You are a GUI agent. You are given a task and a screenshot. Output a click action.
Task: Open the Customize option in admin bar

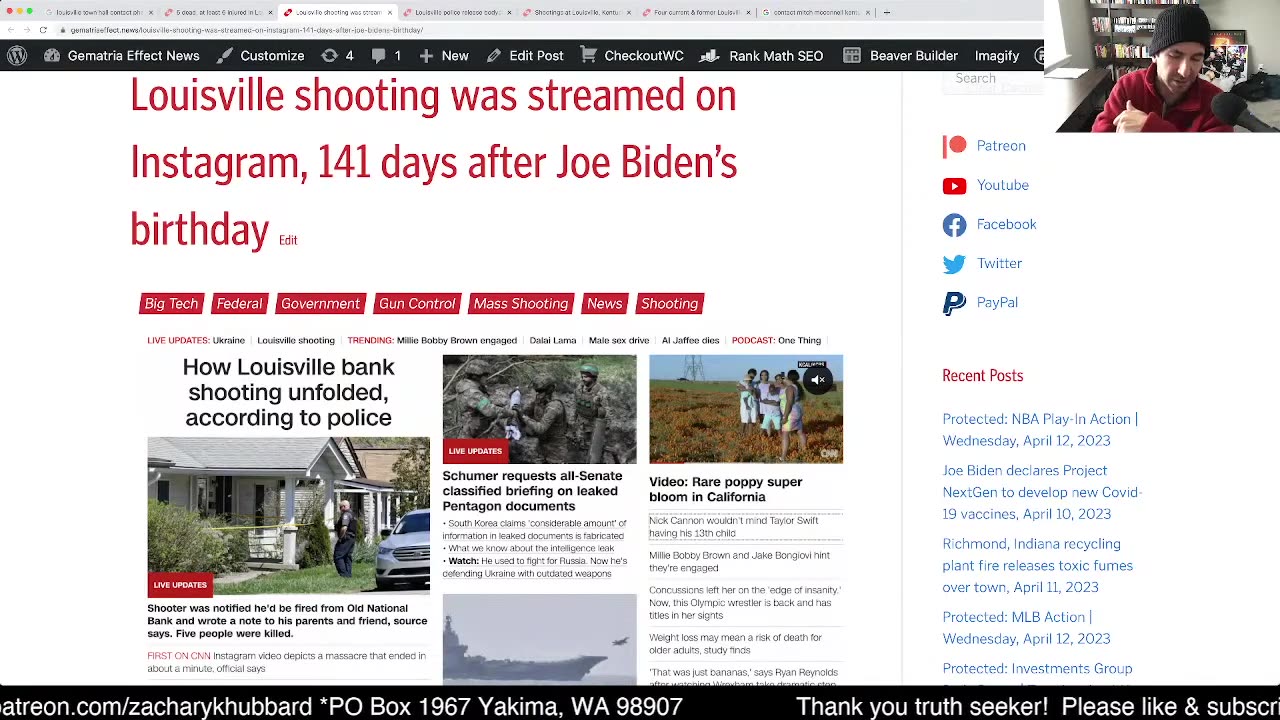pyautogui.click(x=259, y=56)
